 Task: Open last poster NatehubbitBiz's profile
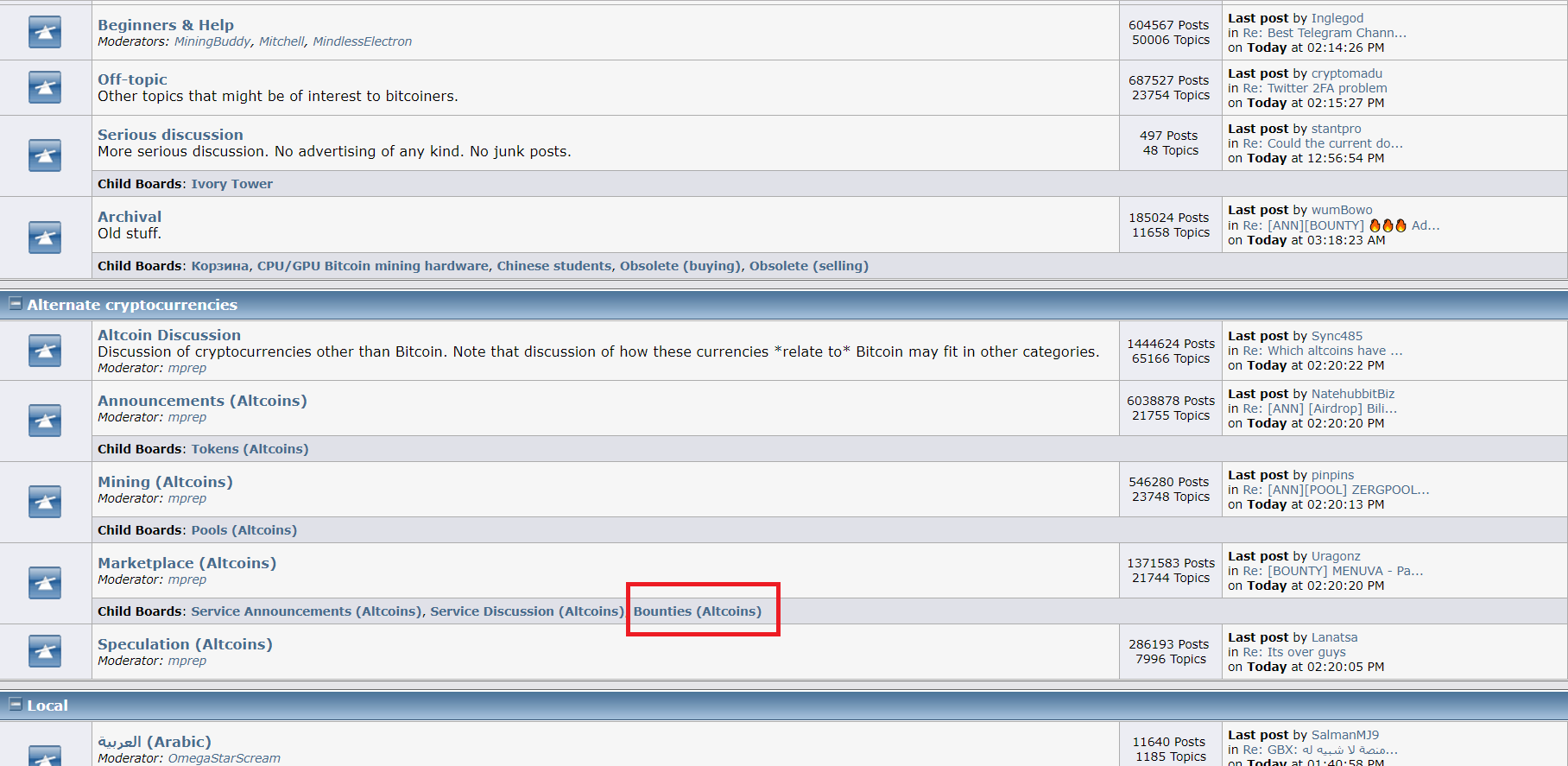pyautogui.click(x=1353, y=394)
